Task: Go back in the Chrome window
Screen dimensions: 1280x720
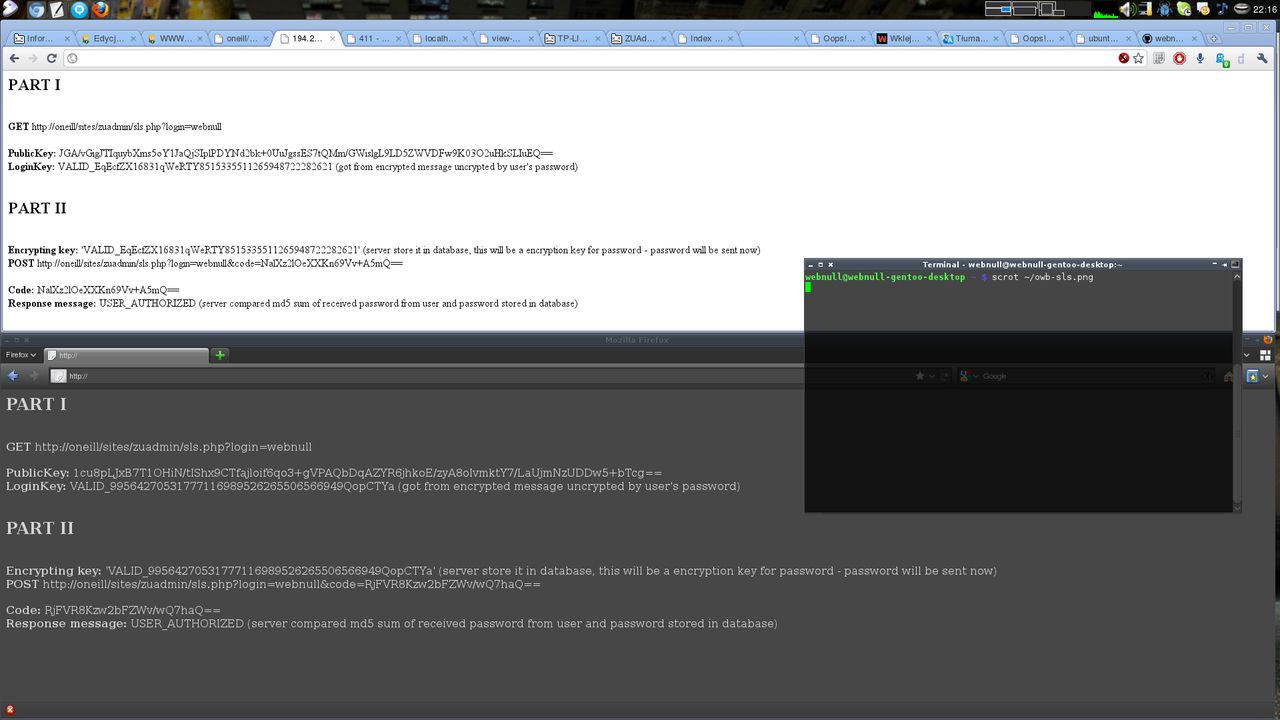Action: point(14,58)
